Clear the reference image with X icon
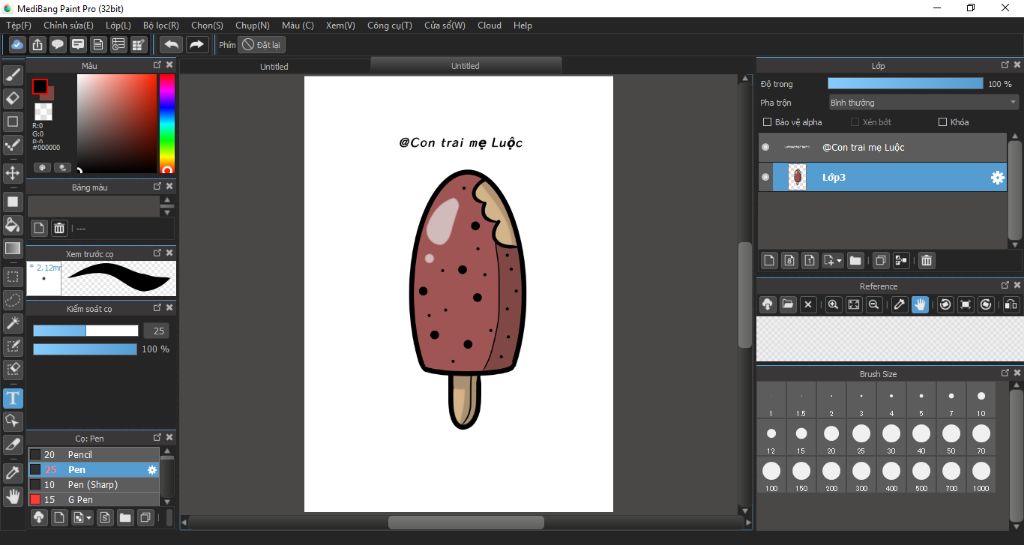The height and width of the screenshot is (545, 1024). 808,304
